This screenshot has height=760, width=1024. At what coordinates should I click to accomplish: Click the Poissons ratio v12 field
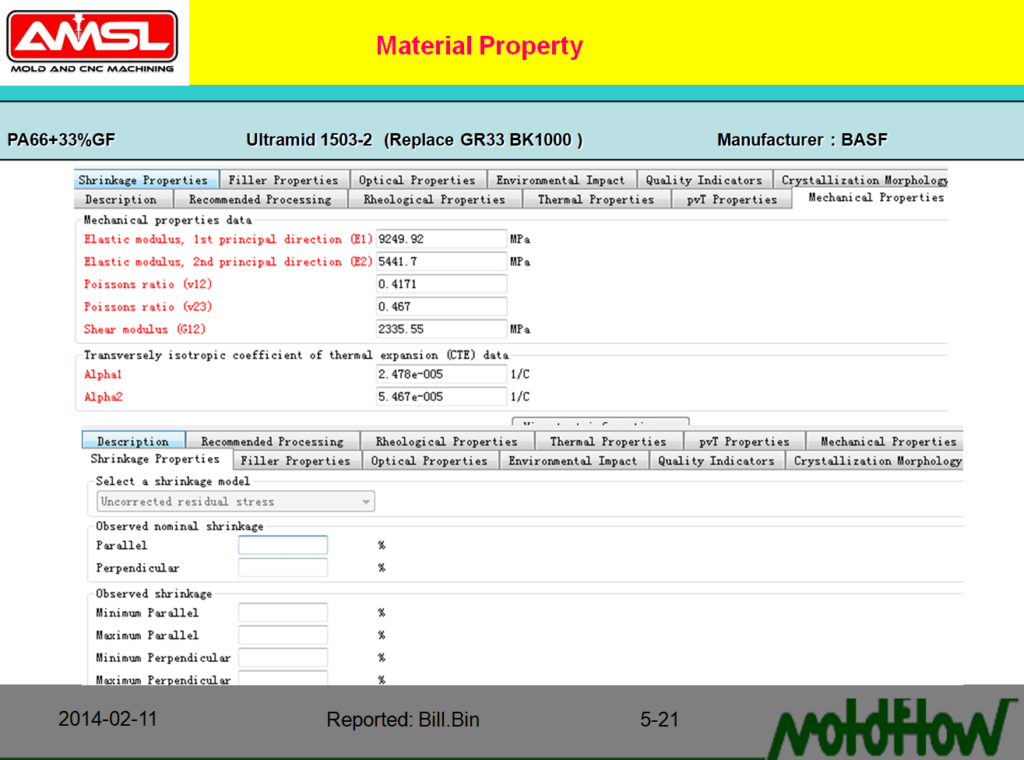click(x=441, y=284)
